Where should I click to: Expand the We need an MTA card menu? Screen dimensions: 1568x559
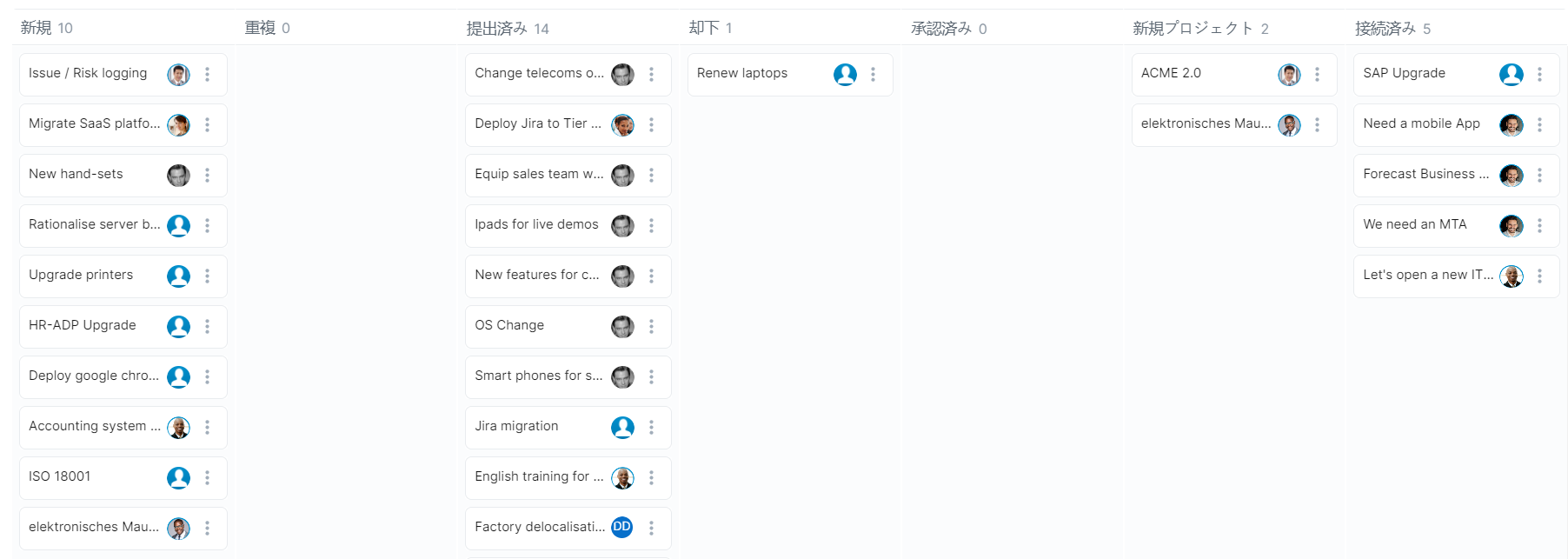pos(1539,225)
